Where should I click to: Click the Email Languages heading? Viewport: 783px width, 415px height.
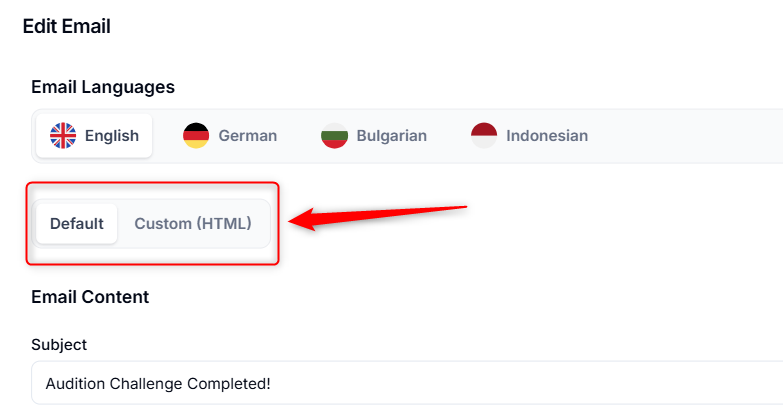click(103, 87)
